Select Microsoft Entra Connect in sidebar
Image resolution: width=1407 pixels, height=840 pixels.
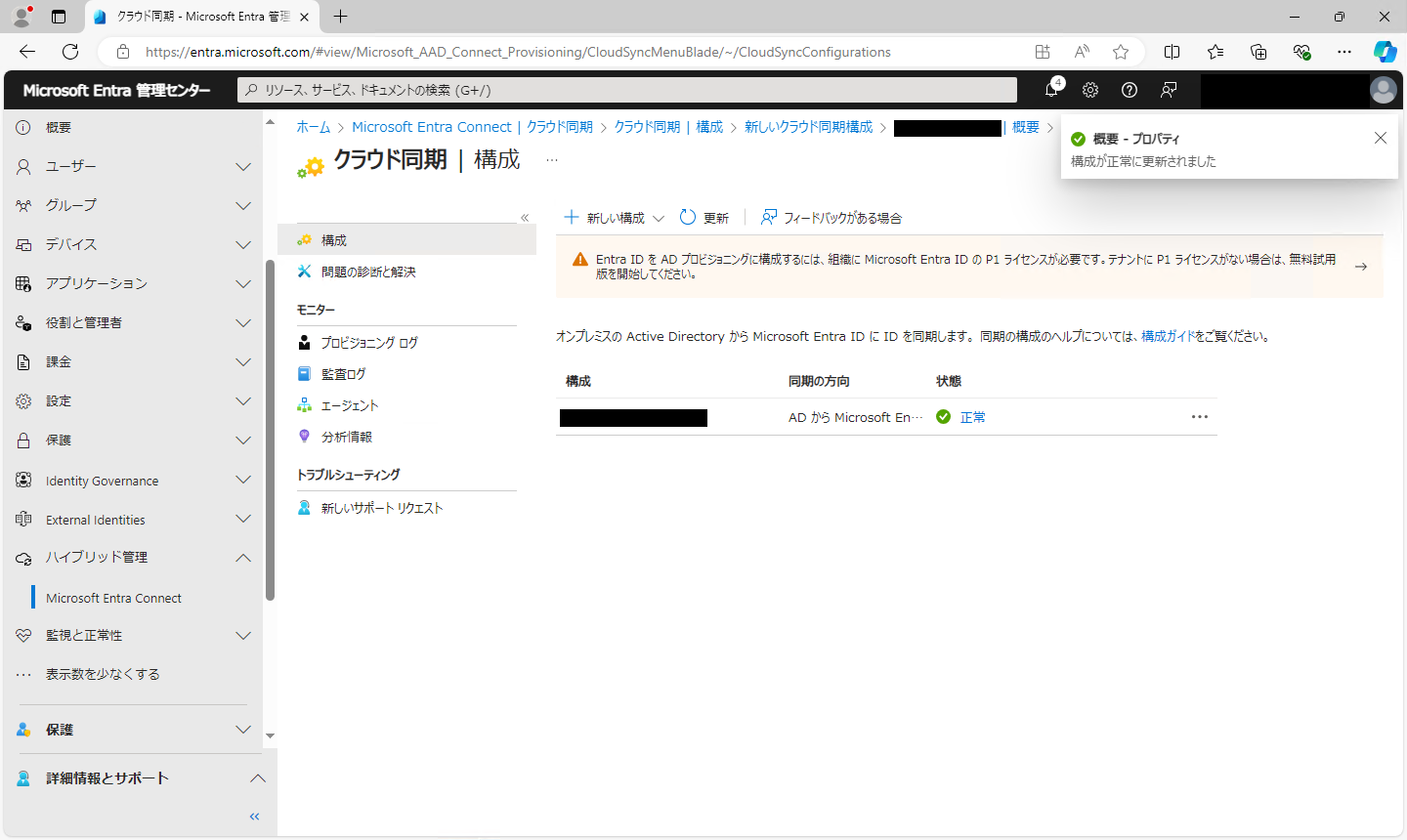pyautogui.click(x=113, y=598)
